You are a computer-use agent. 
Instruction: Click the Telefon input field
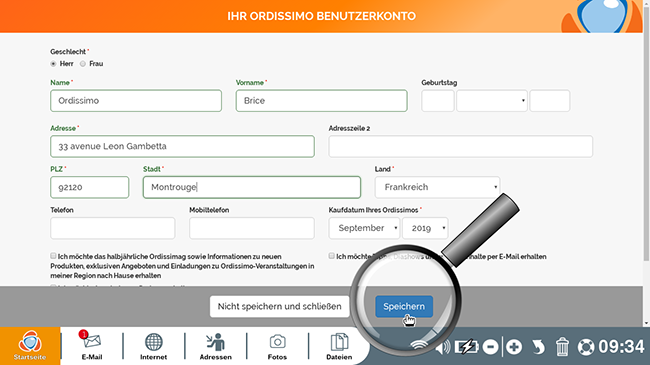[x=113, y=228]
